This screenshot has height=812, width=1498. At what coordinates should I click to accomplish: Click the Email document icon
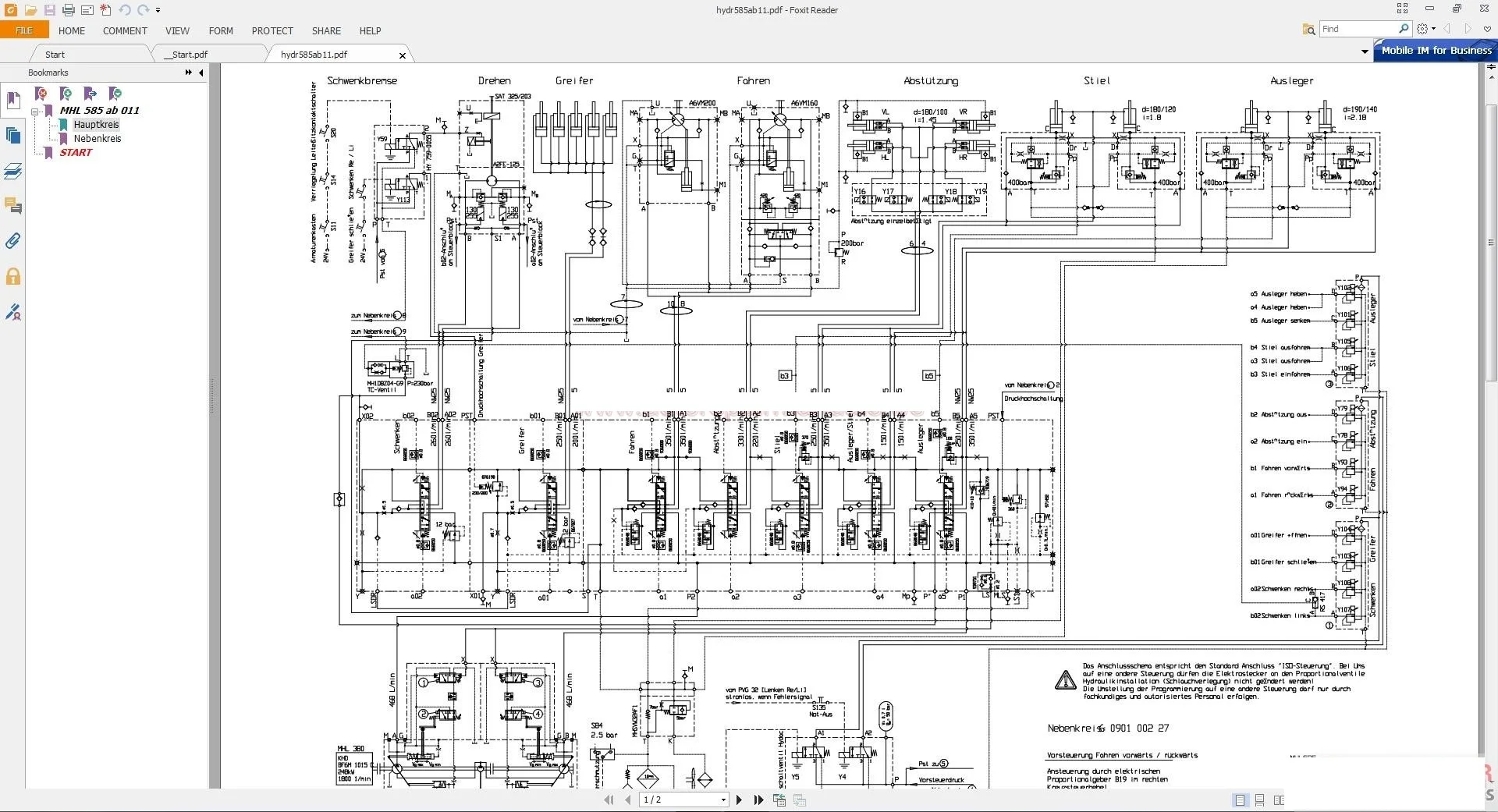pos(87,10)
